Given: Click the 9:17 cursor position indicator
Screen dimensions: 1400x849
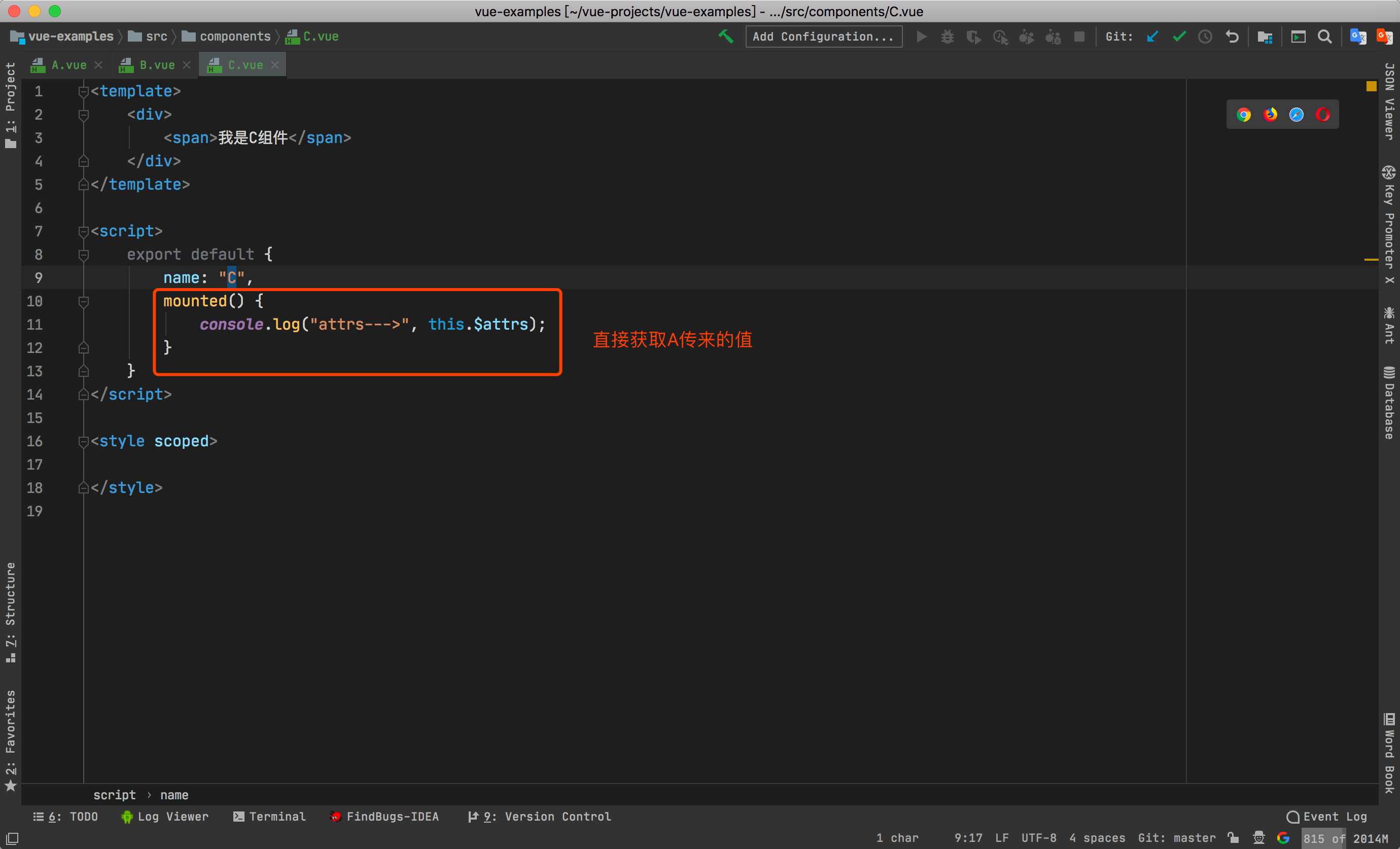Looking at the screenshot, I should [x=968, y=838].
